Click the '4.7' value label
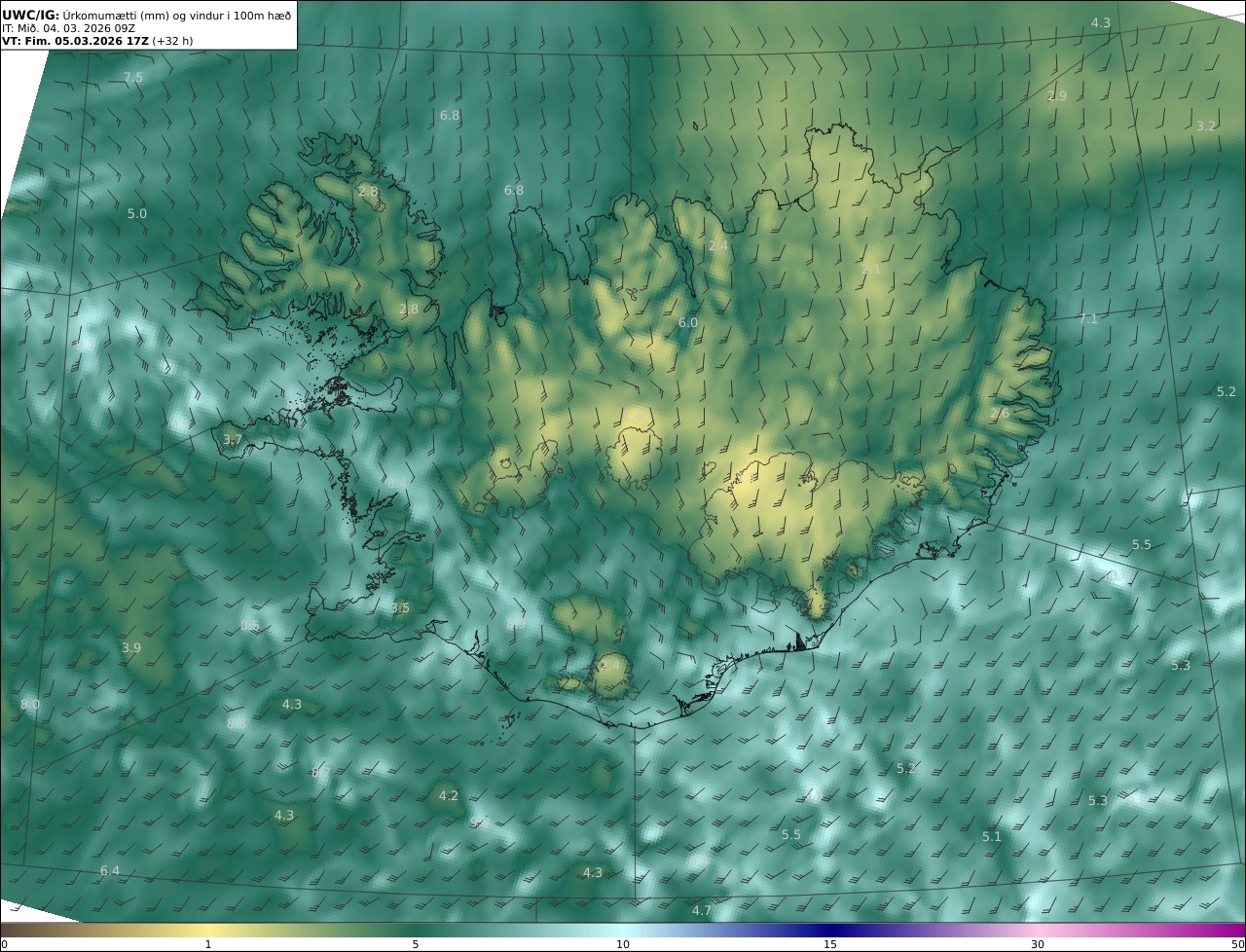This screenshot has width=1246, height=952. [x=702, y=910]
